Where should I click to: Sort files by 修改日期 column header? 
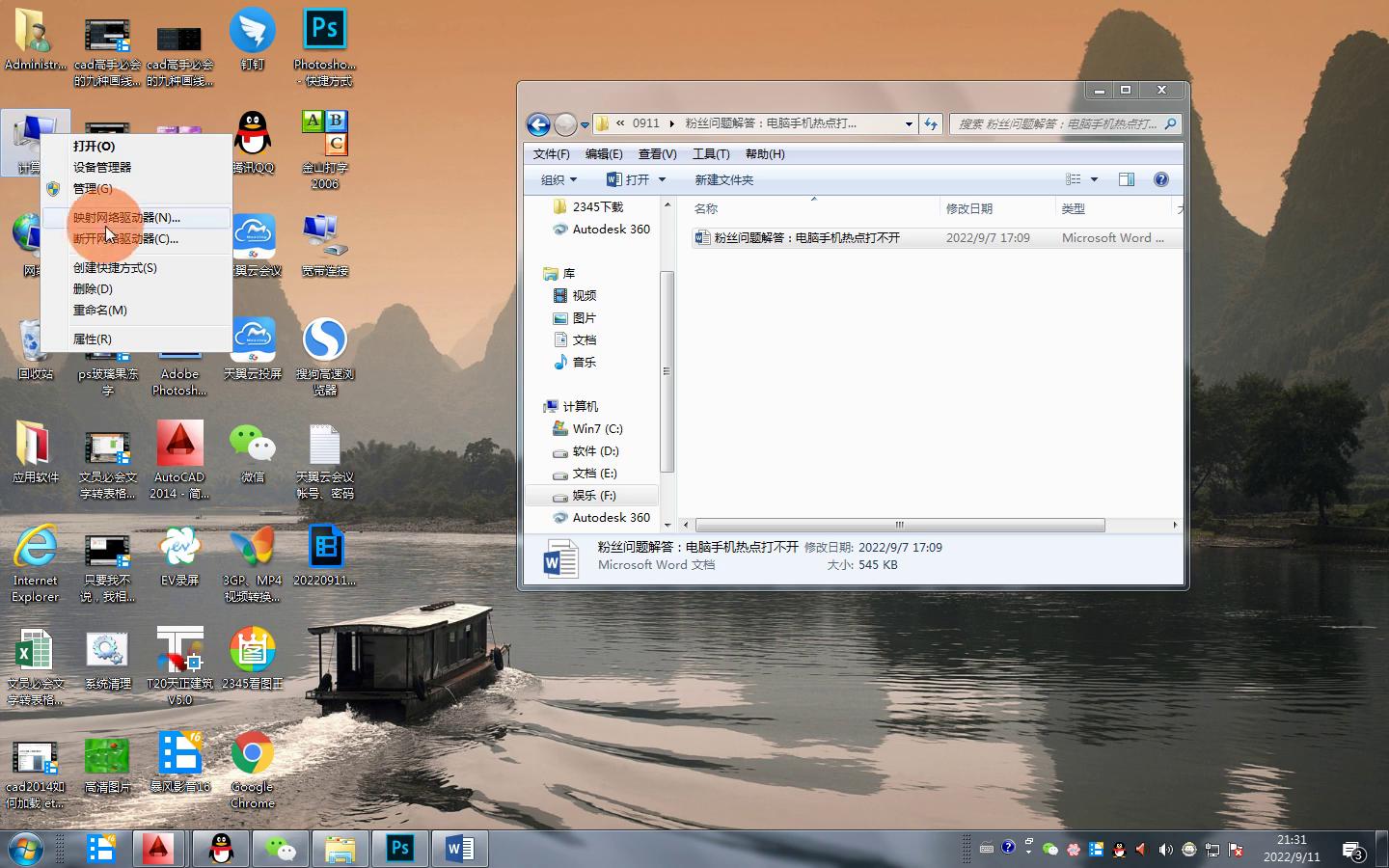969,208
